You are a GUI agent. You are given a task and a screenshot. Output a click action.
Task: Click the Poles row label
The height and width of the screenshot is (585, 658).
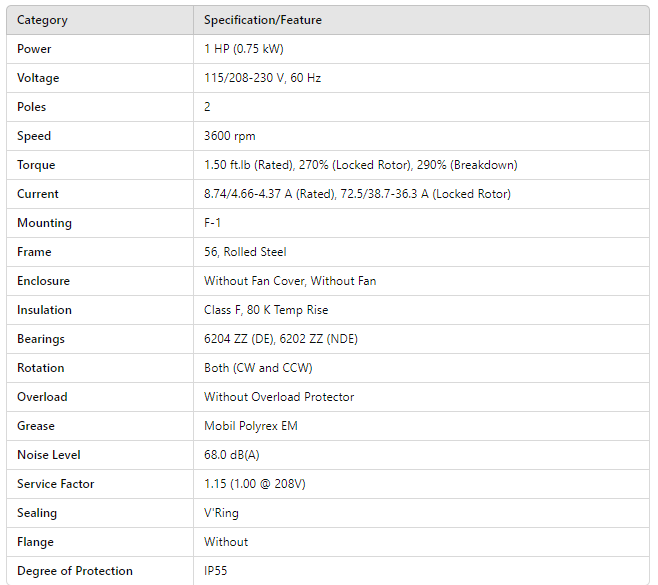coord(32,107)
